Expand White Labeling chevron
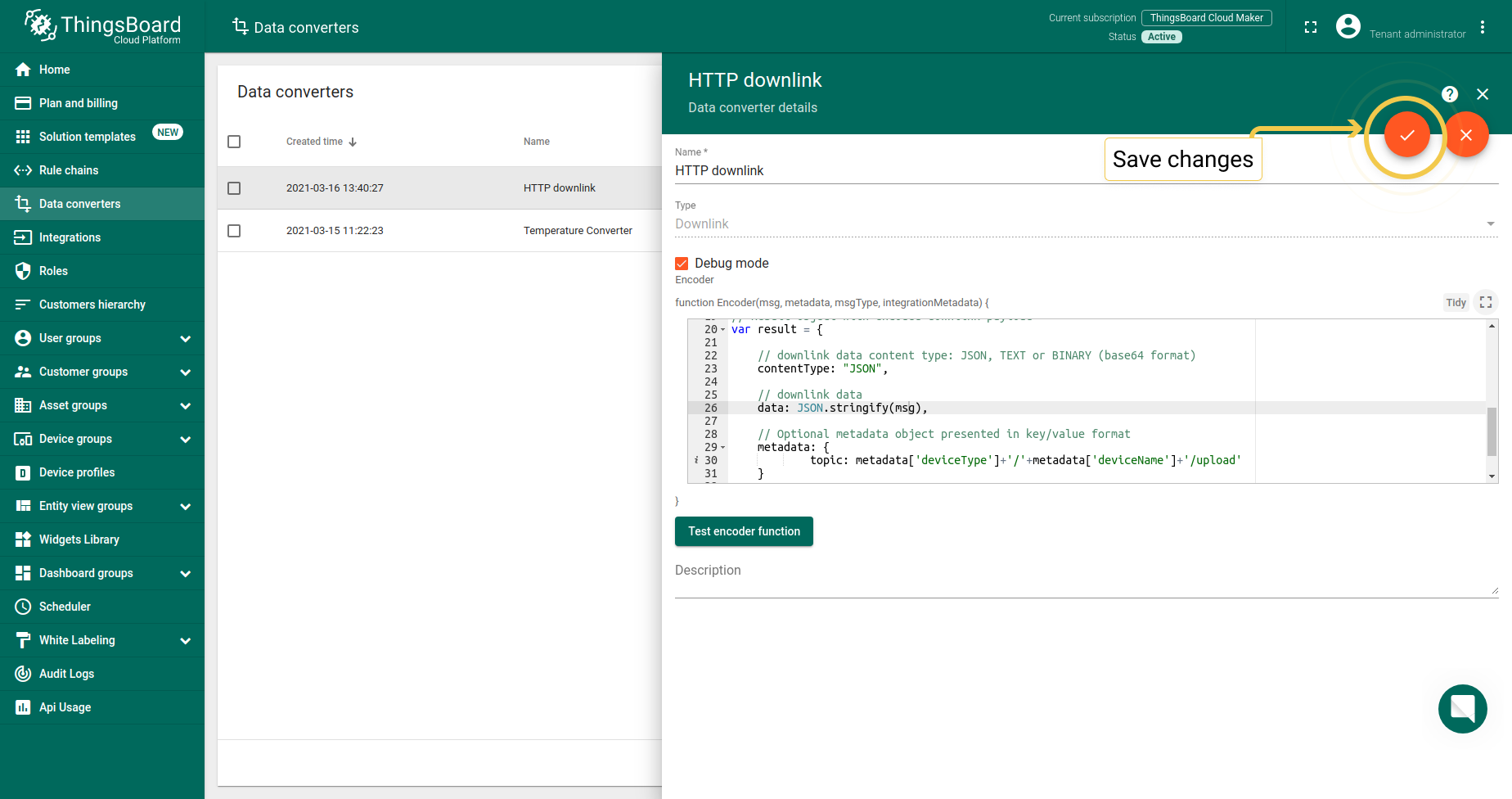1512x799 pixels. pyautogui.click(x=186, y=640)
